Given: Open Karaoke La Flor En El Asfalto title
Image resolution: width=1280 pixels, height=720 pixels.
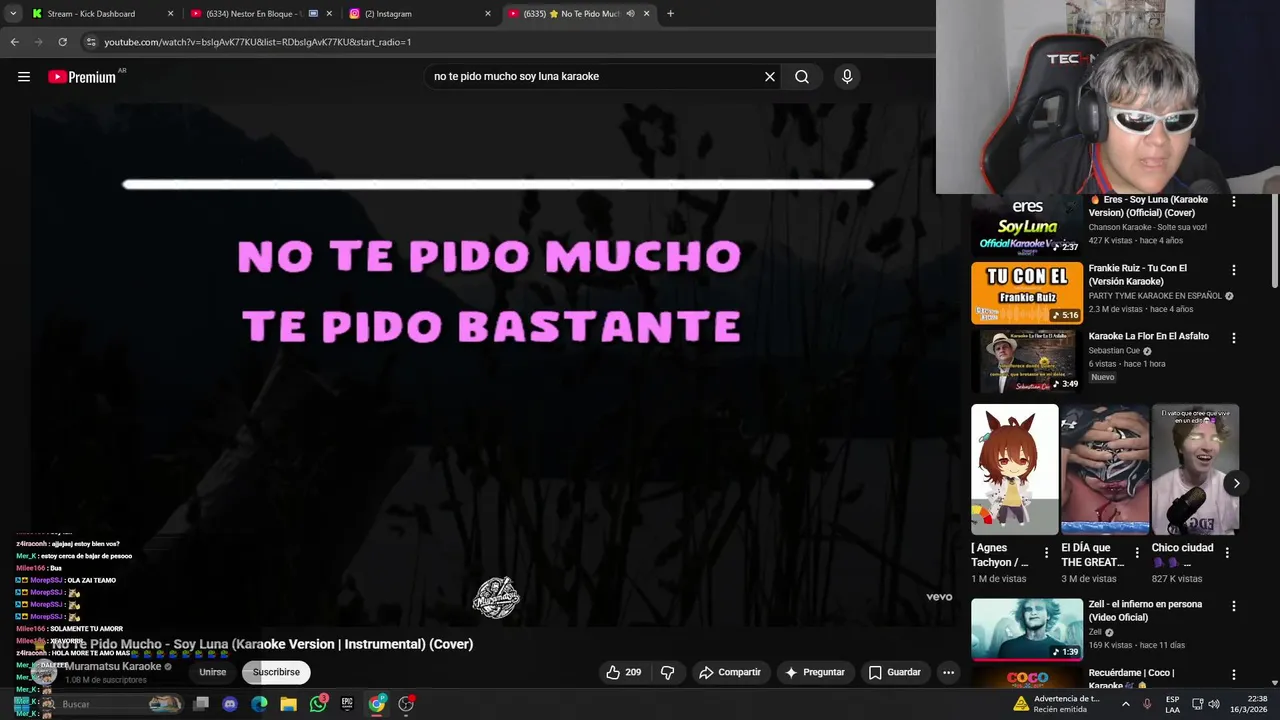Looking at the screenshot, I should point(1148,337).
